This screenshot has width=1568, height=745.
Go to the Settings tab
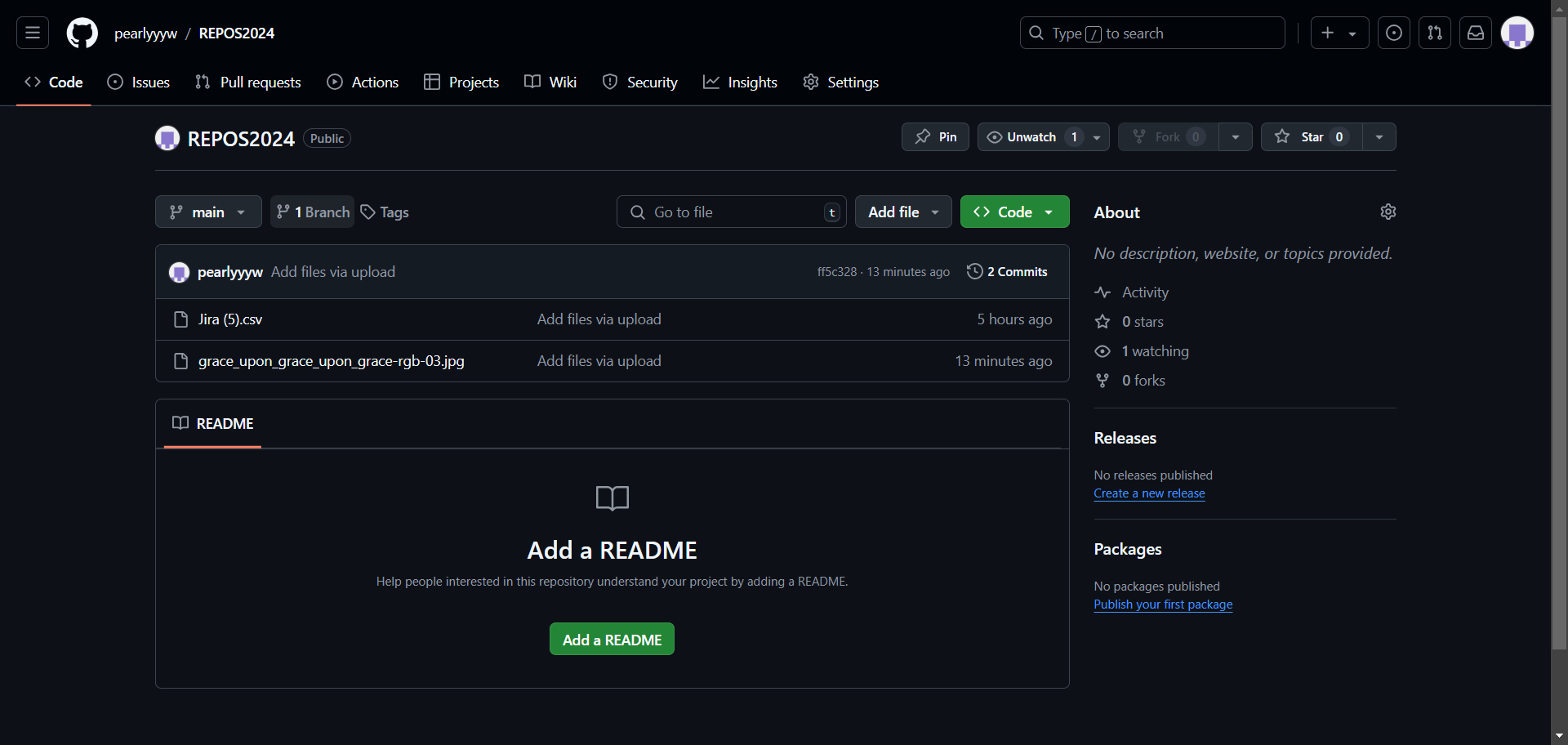tap(840, 83)
